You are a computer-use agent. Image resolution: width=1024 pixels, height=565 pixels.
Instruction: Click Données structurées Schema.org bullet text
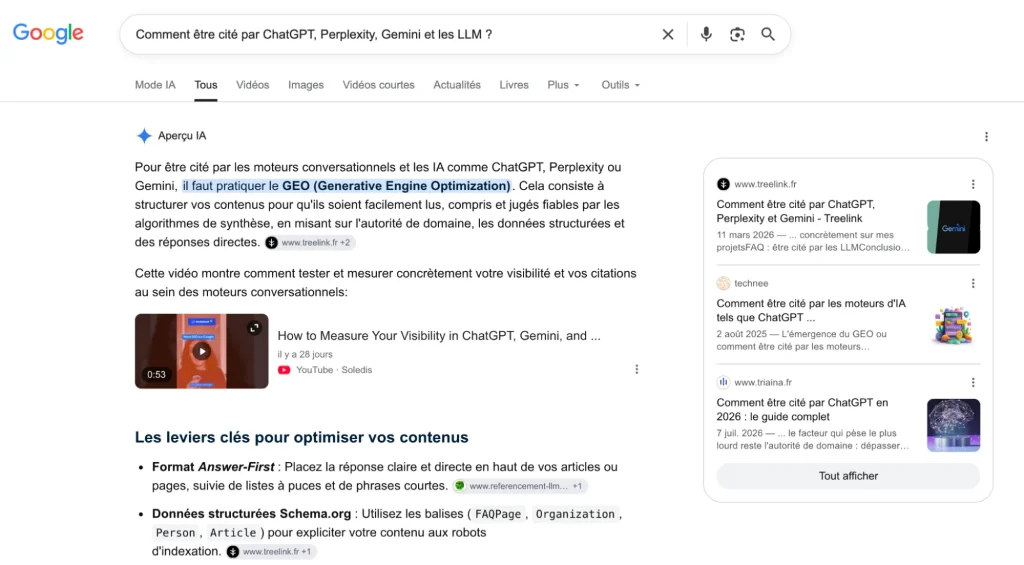click(251, 514)
